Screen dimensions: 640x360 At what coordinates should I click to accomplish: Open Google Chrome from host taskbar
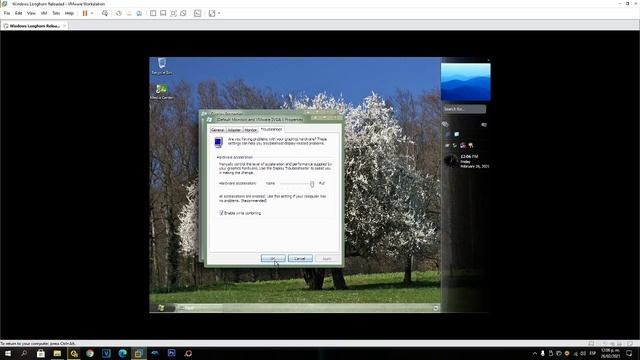tap(90, 353)
